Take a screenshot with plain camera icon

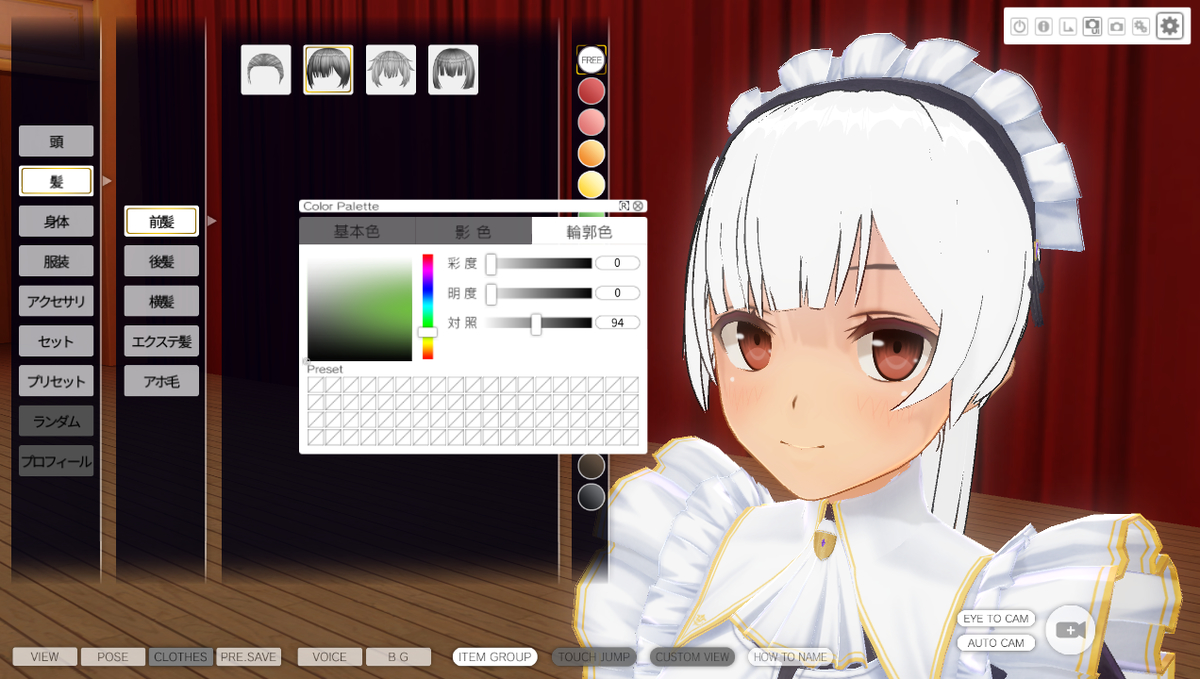click(1116, 27)
